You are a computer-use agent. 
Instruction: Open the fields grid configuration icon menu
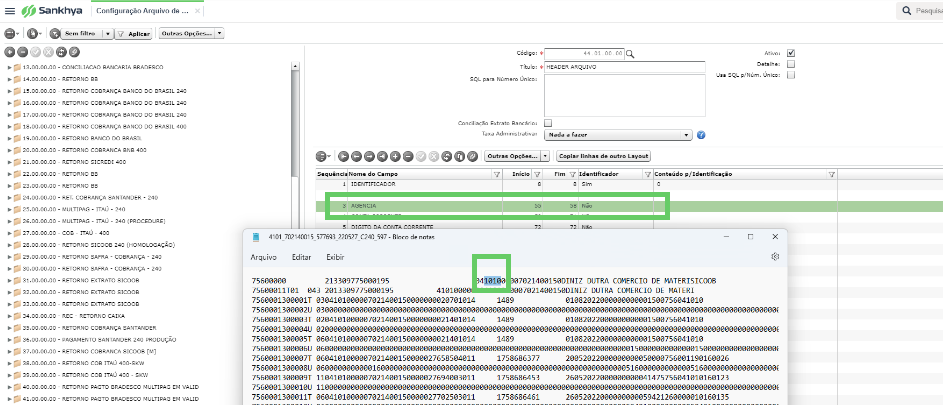click(324, 156)
